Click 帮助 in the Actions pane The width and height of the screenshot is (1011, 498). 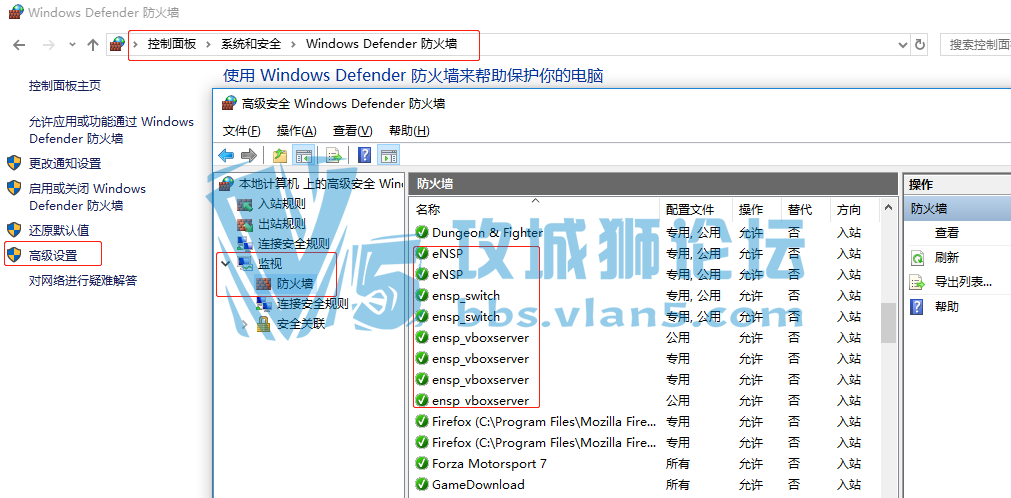(947, 306)
